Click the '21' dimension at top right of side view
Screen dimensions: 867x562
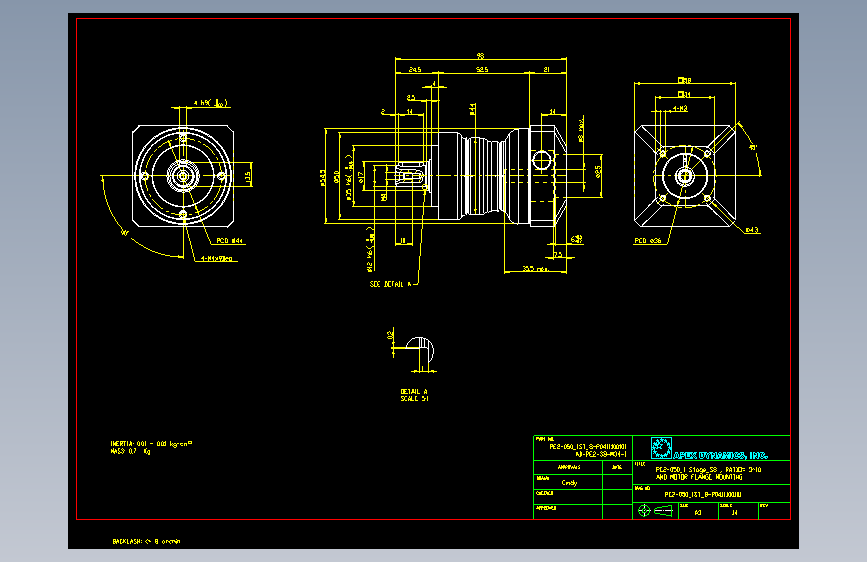546,70
